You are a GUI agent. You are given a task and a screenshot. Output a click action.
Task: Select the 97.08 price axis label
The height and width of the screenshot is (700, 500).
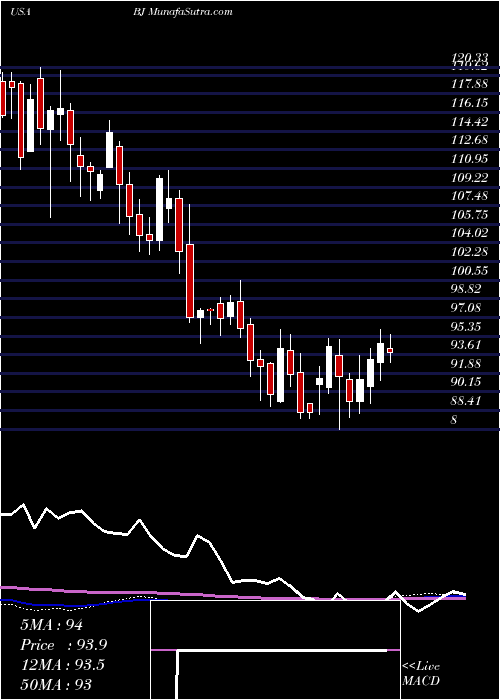466,308
